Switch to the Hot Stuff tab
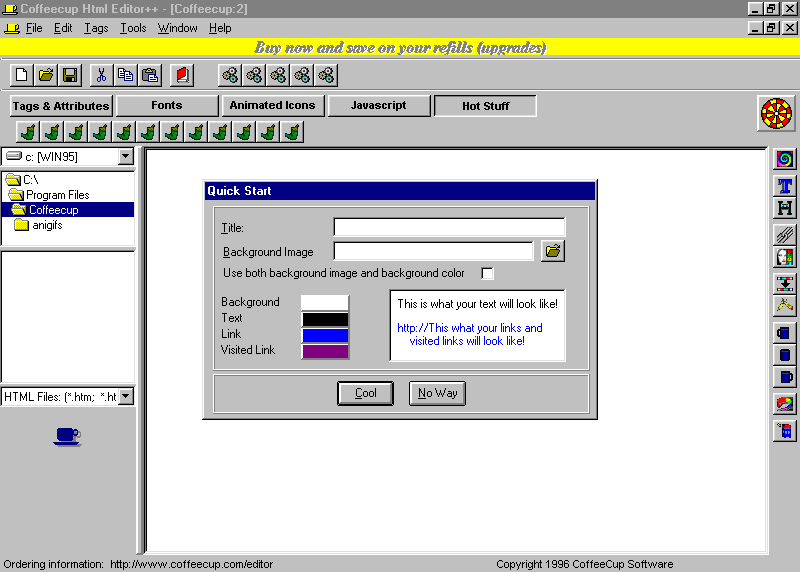 coord(485,106)
